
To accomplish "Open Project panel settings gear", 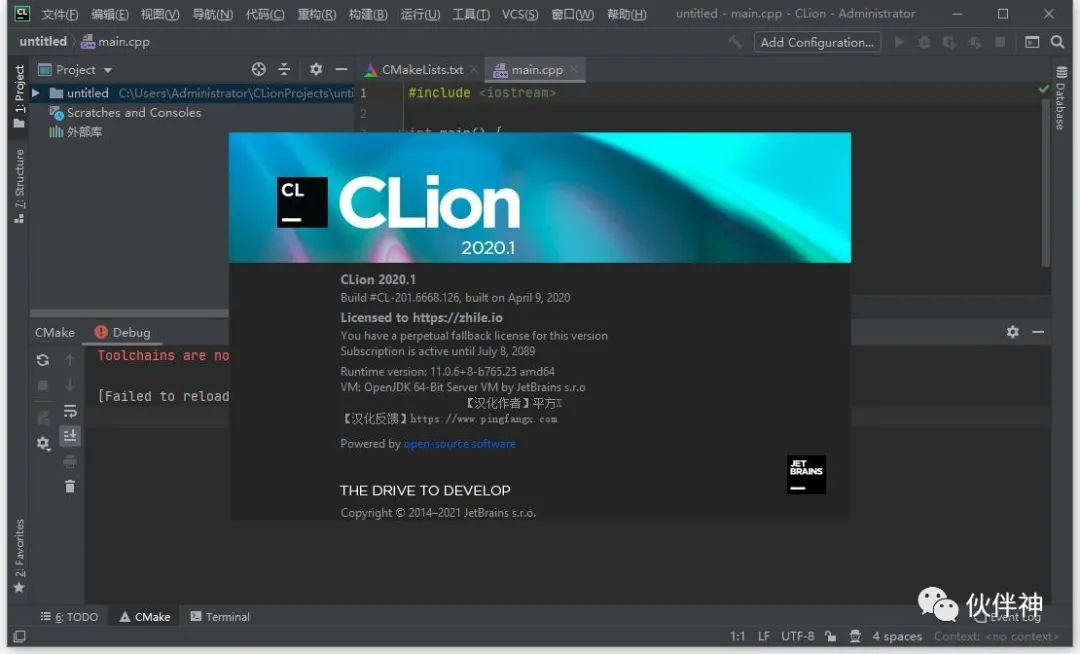I will [x=315, y=69].
